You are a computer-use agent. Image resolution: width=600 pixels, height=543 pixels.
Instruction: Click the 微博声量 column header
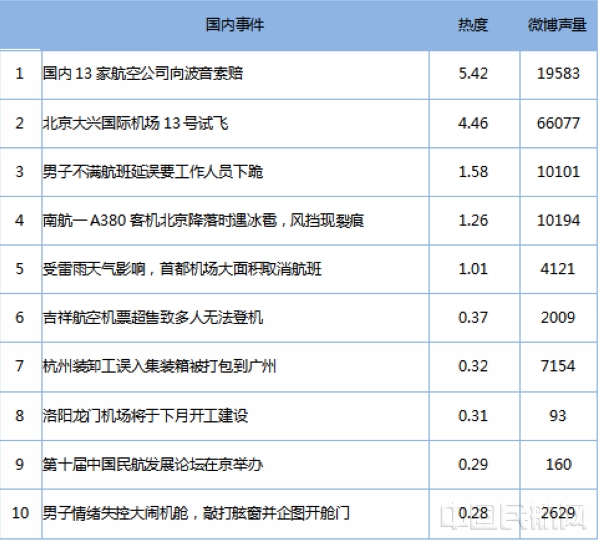point(557,24)
